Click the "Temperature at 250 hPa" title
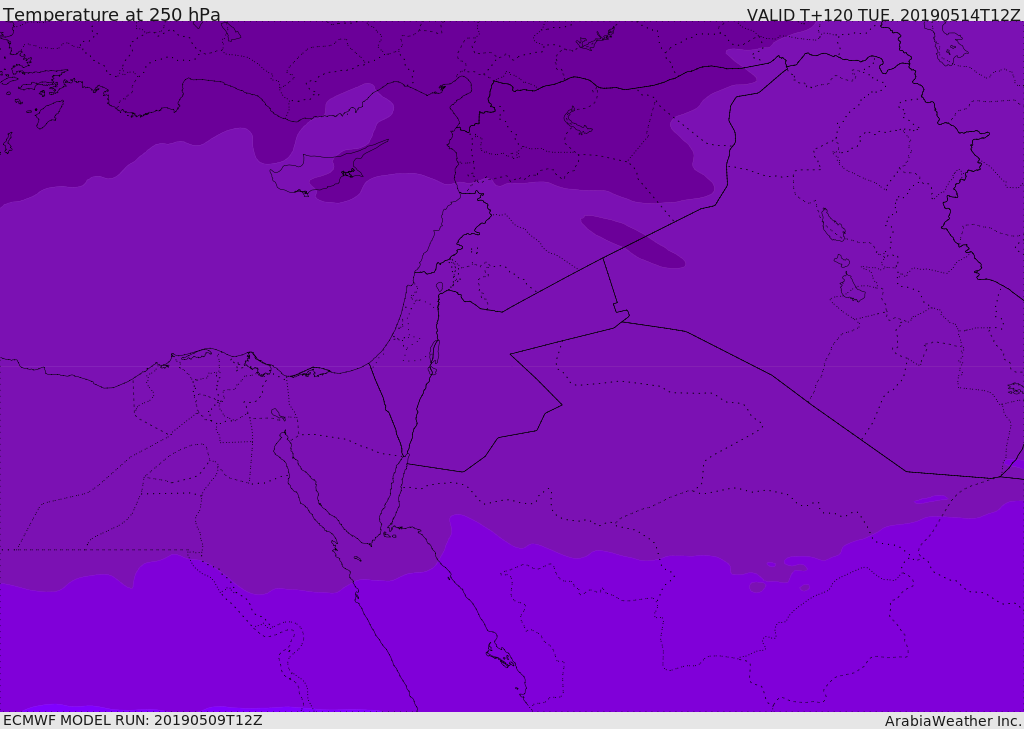The image size is (1024, 729). tap(112, 14)
